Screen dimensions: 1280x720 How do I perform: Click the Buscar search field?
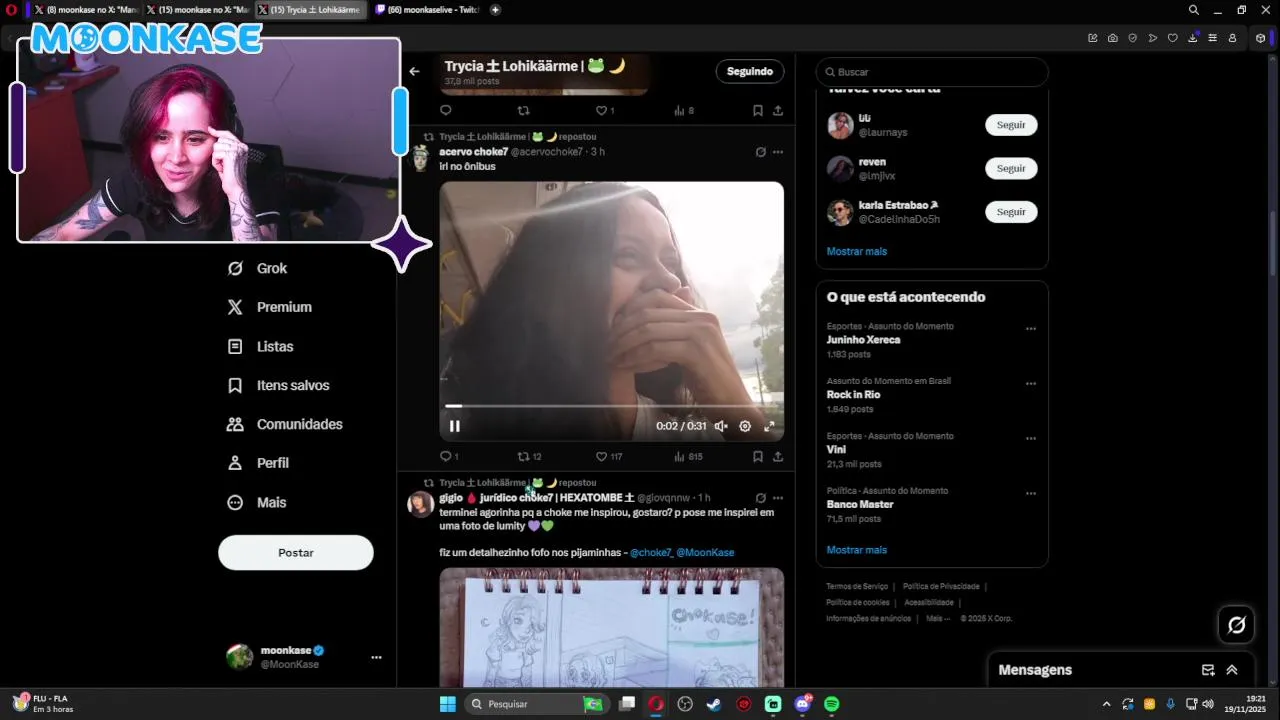(x=932, y=72)
